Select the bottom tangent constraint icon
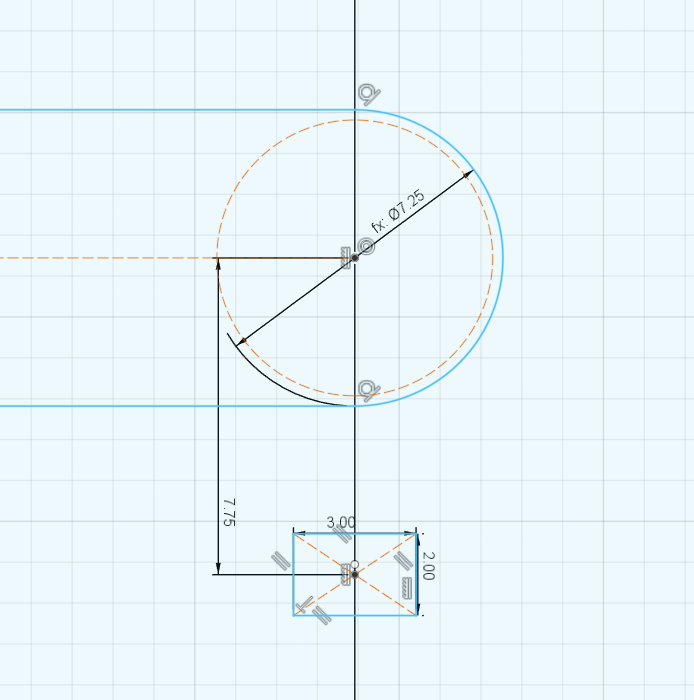This screenshot has width=694, height=700. (368, 389)
